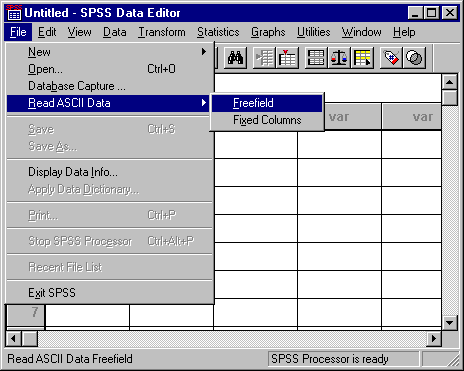The width and height of the screenshot is (464, 371).
Task: Click the Split File toolbar icon
Action: click(x=316, y=58)
